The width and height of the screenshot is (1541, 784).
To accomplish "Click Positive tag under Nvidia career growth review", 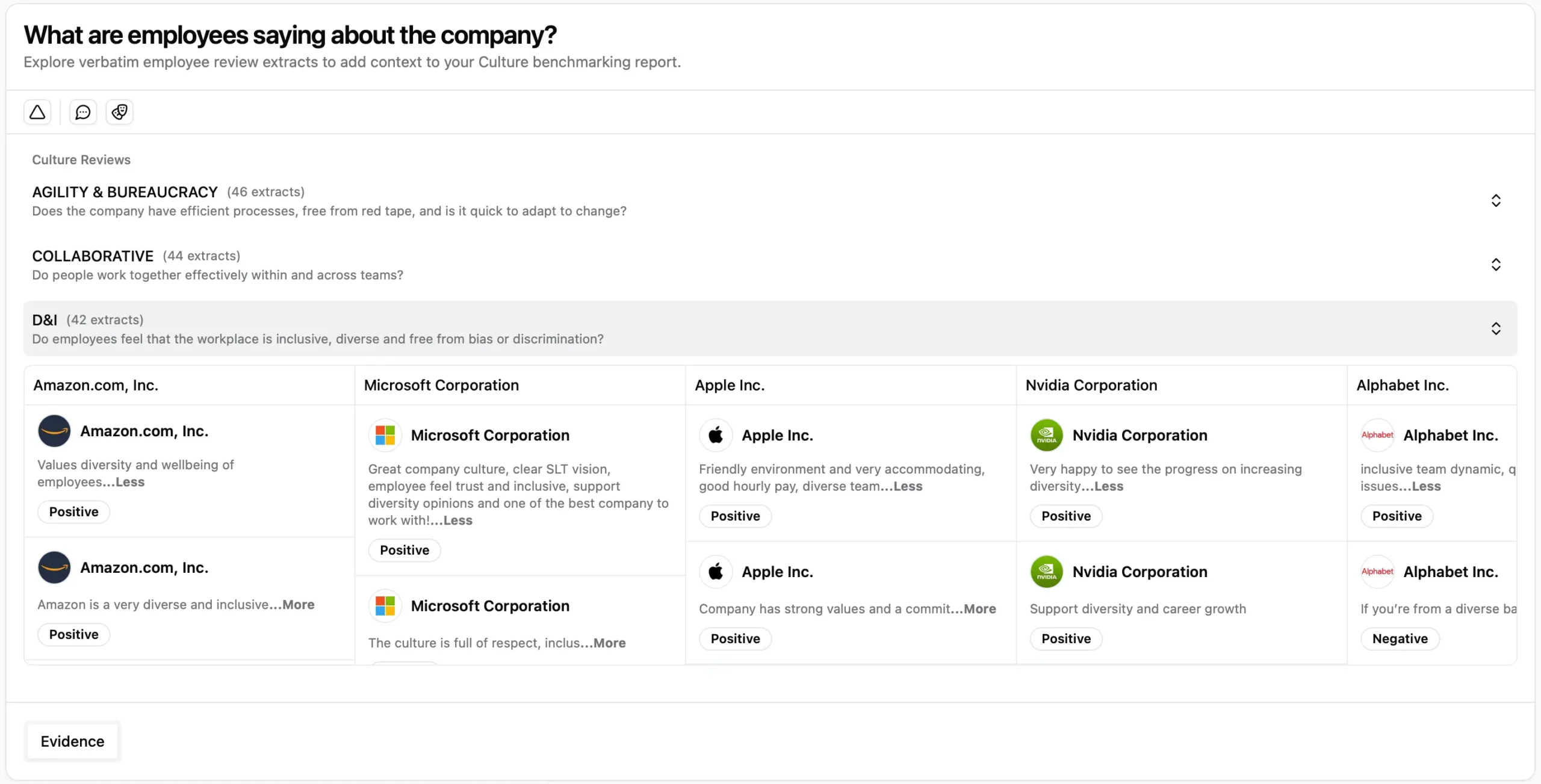I will click(1066, 639).
